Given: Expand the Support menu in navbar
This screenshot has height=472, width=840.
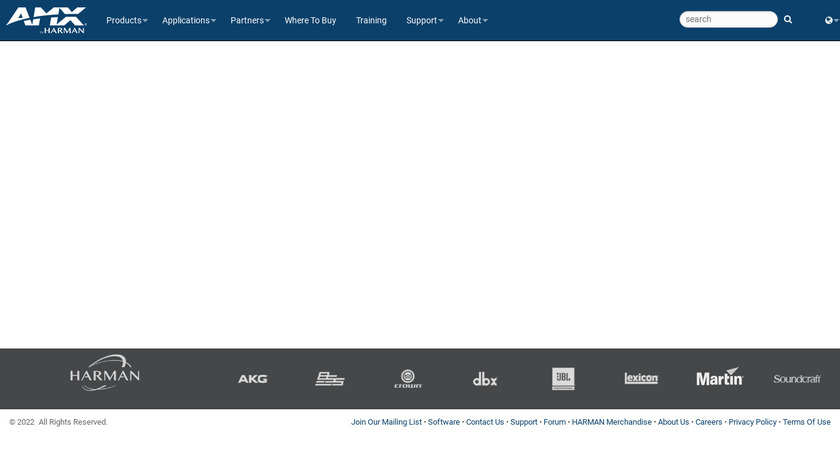Looking at the screenshot, I should [x=425, y=20].
